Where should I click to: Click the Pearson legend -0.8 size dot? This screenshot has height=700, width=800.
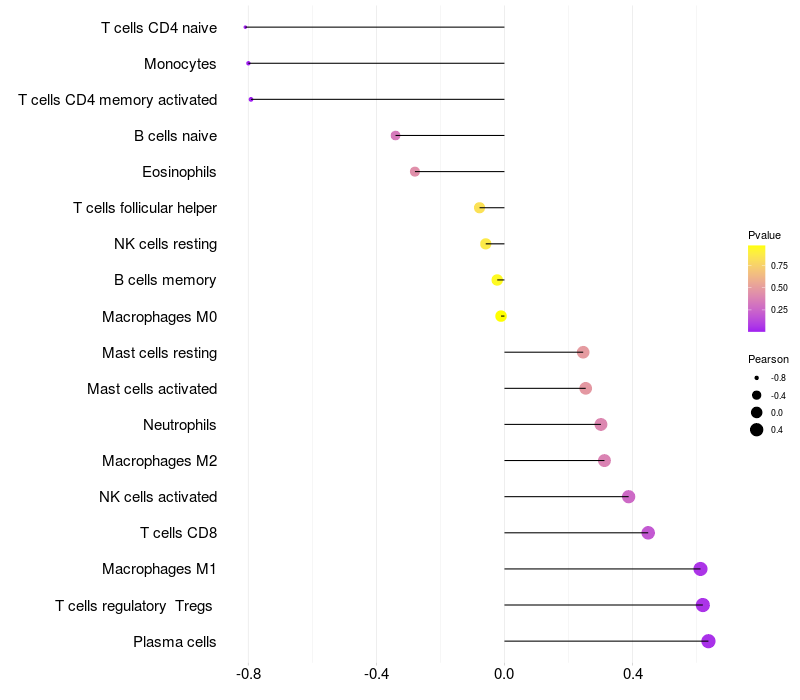pyautogui.click(x=757, y=378)
